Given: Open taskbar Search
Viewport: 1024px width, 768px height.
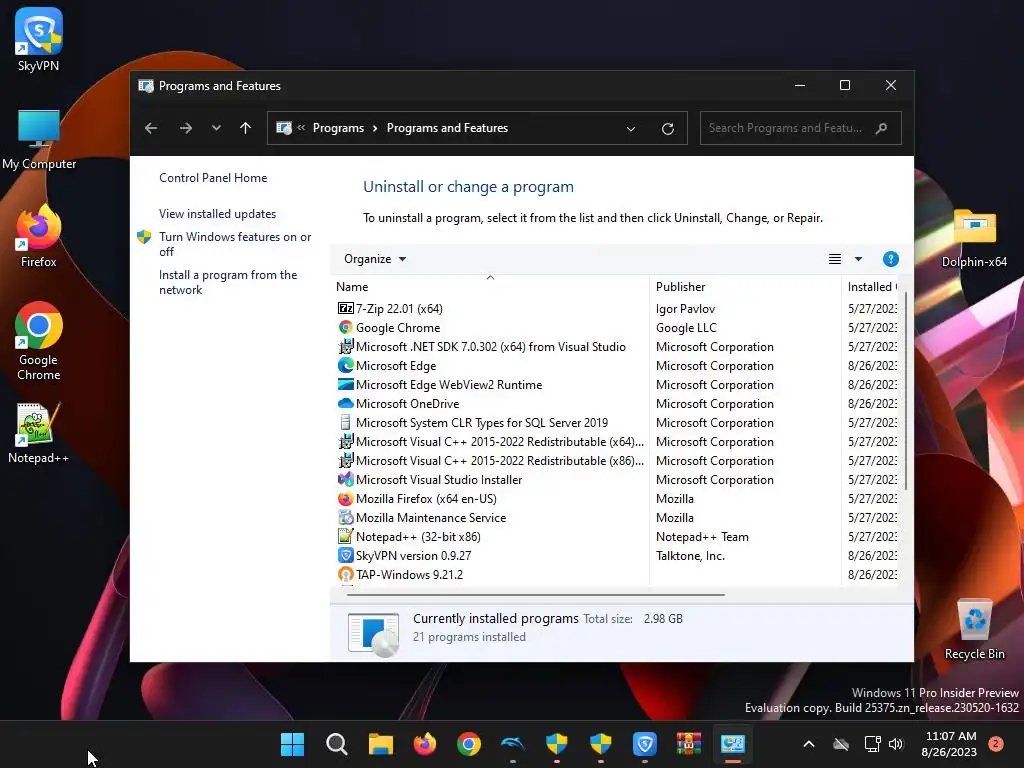Looking at the screenshot, I should click(x=336, y=744).
